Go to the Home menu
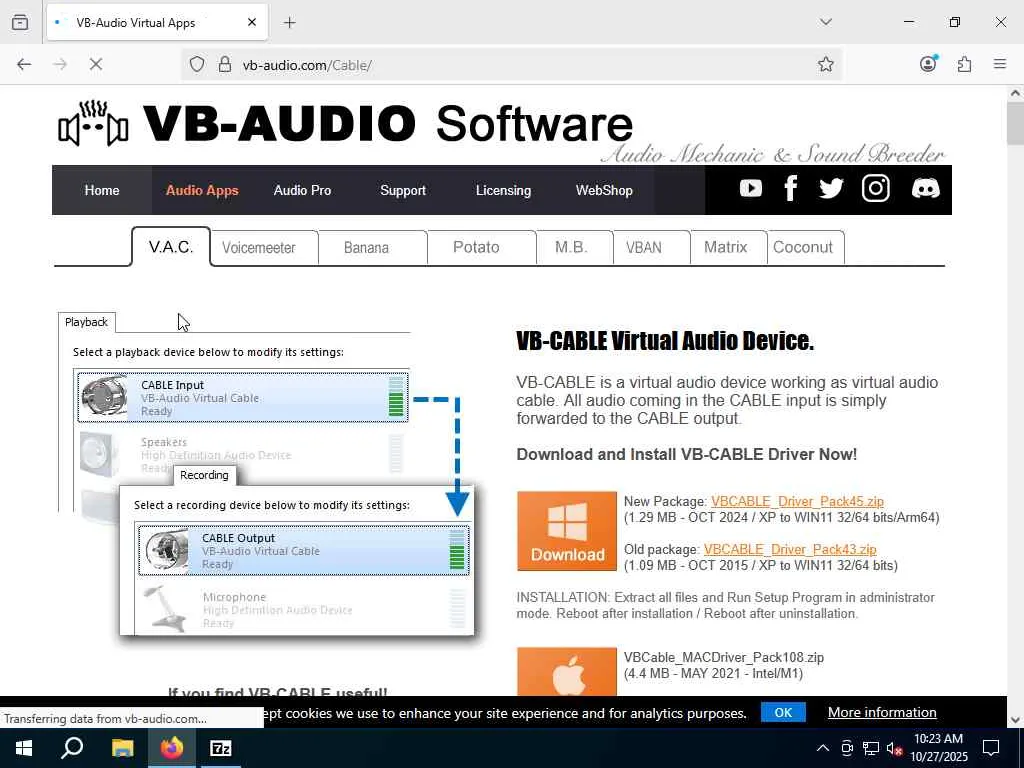The height and width of the screenshot is (768, 1024). point(102,190)
